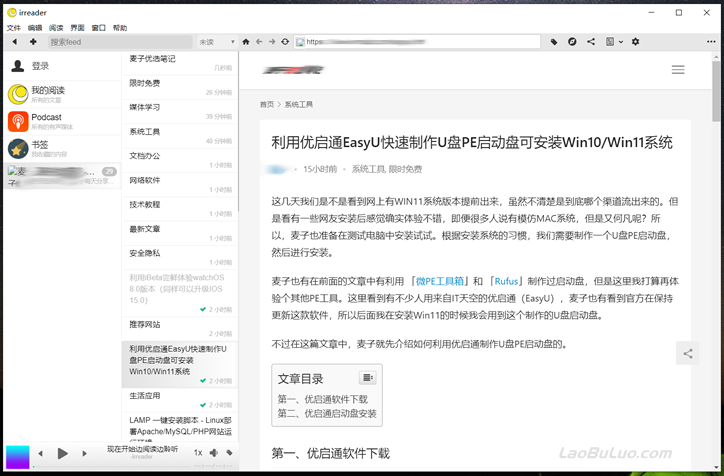Reload the page with the refresh icon
The height and width of the screenshot is (476, 724).
[285, 42]
